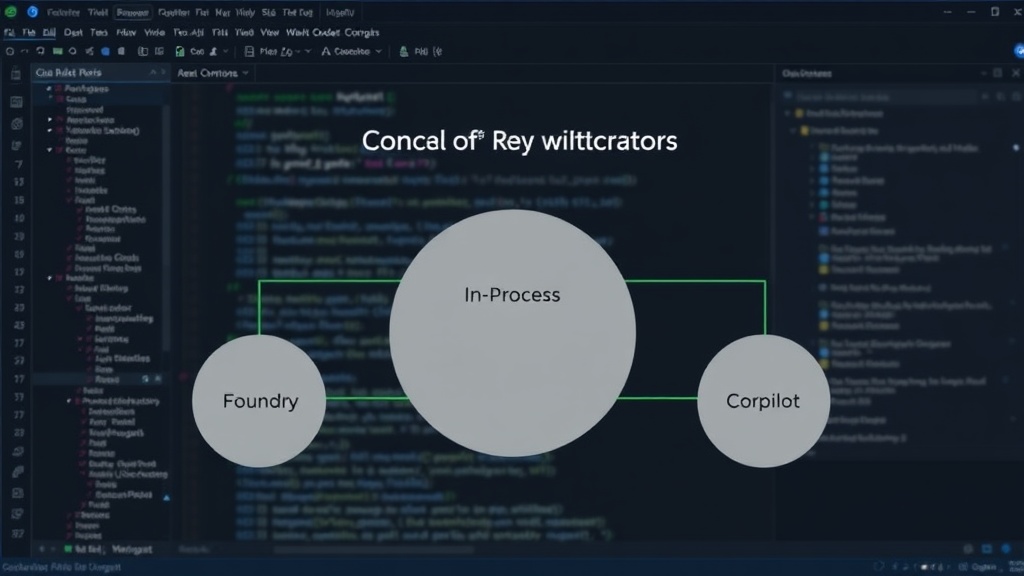Open the Aeel Cerrtons tab dropdown arrow
This screenshot has width=1024, height=576.
(246, 72)
